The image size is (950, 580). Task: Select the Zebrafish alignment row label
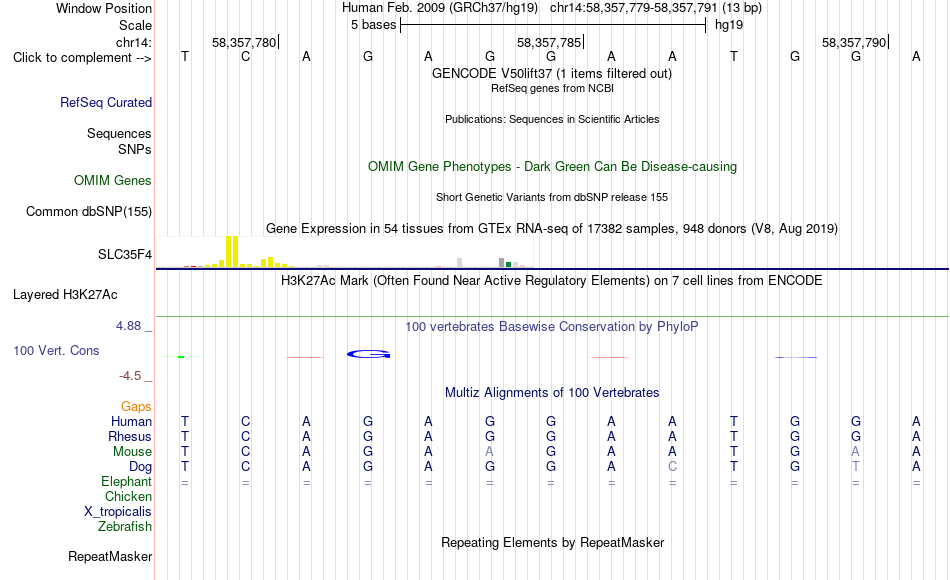tap(125, 527)
